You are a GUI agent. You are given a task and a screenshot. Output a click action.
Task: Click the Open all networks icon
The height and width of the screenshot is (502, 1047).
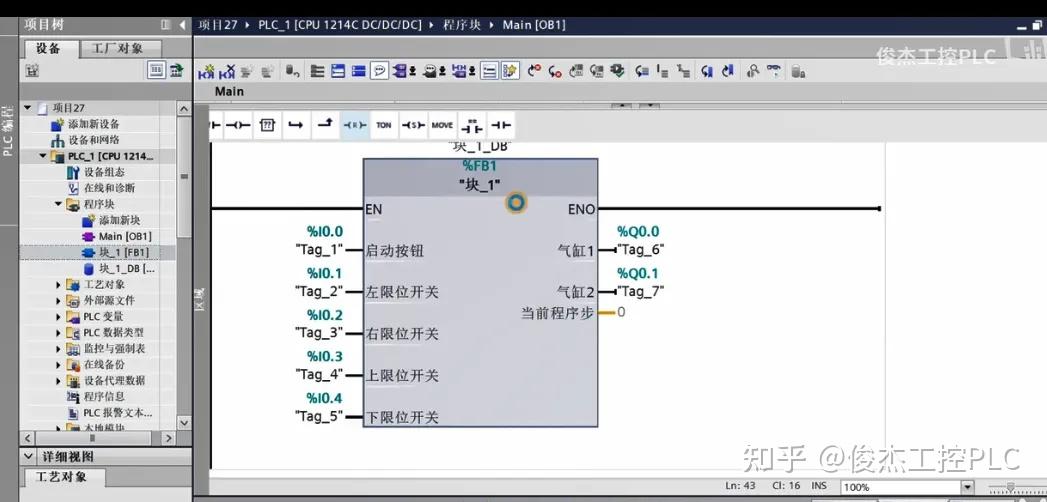click(339, 71)
